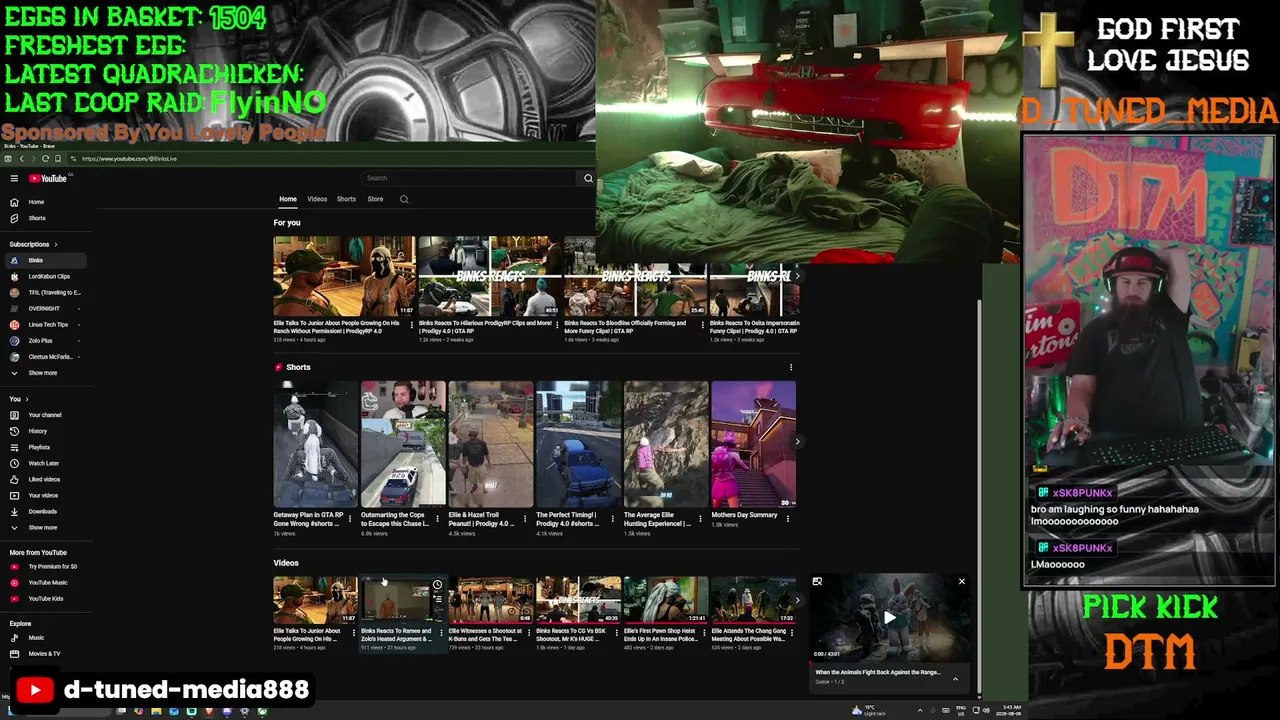Image resolution: width=1280 pixels, height=720 pixels.
Task: Open Linus Tech Tips subscription
Action: (45, 324)
